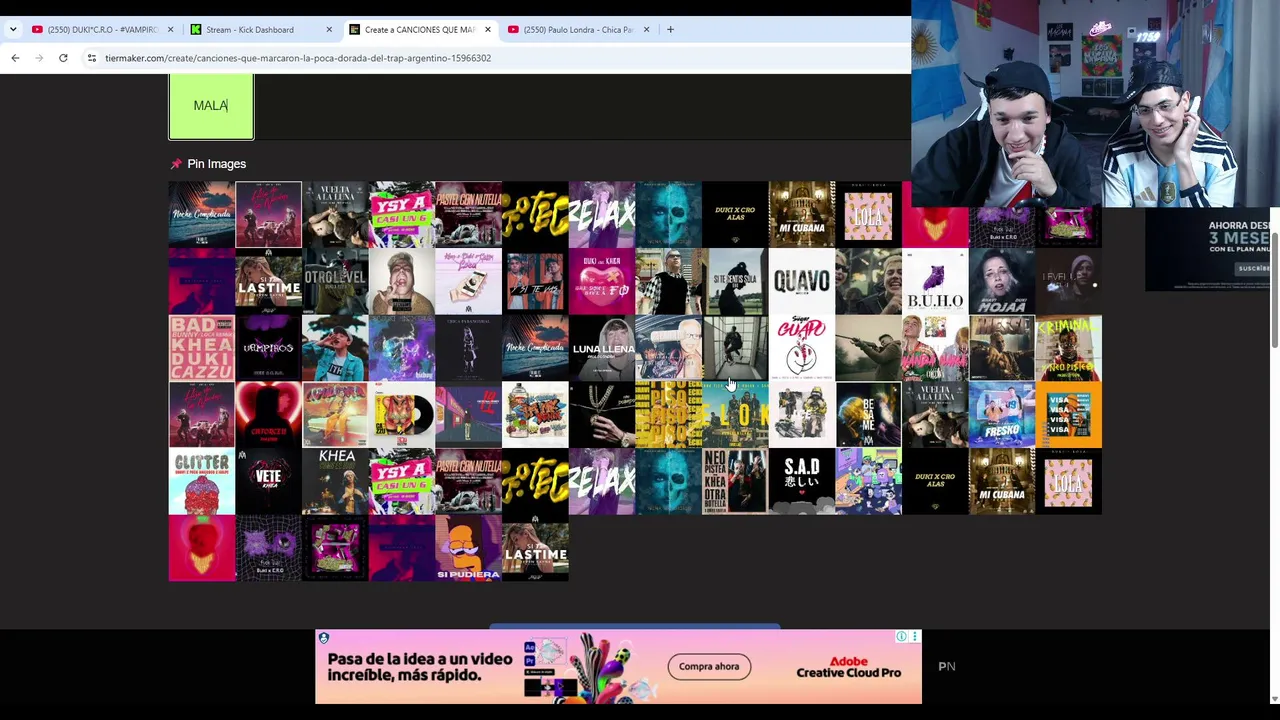1280x720 pixels.
Task: Pick the Messi cover image
Action: [x=1002, y=348]
